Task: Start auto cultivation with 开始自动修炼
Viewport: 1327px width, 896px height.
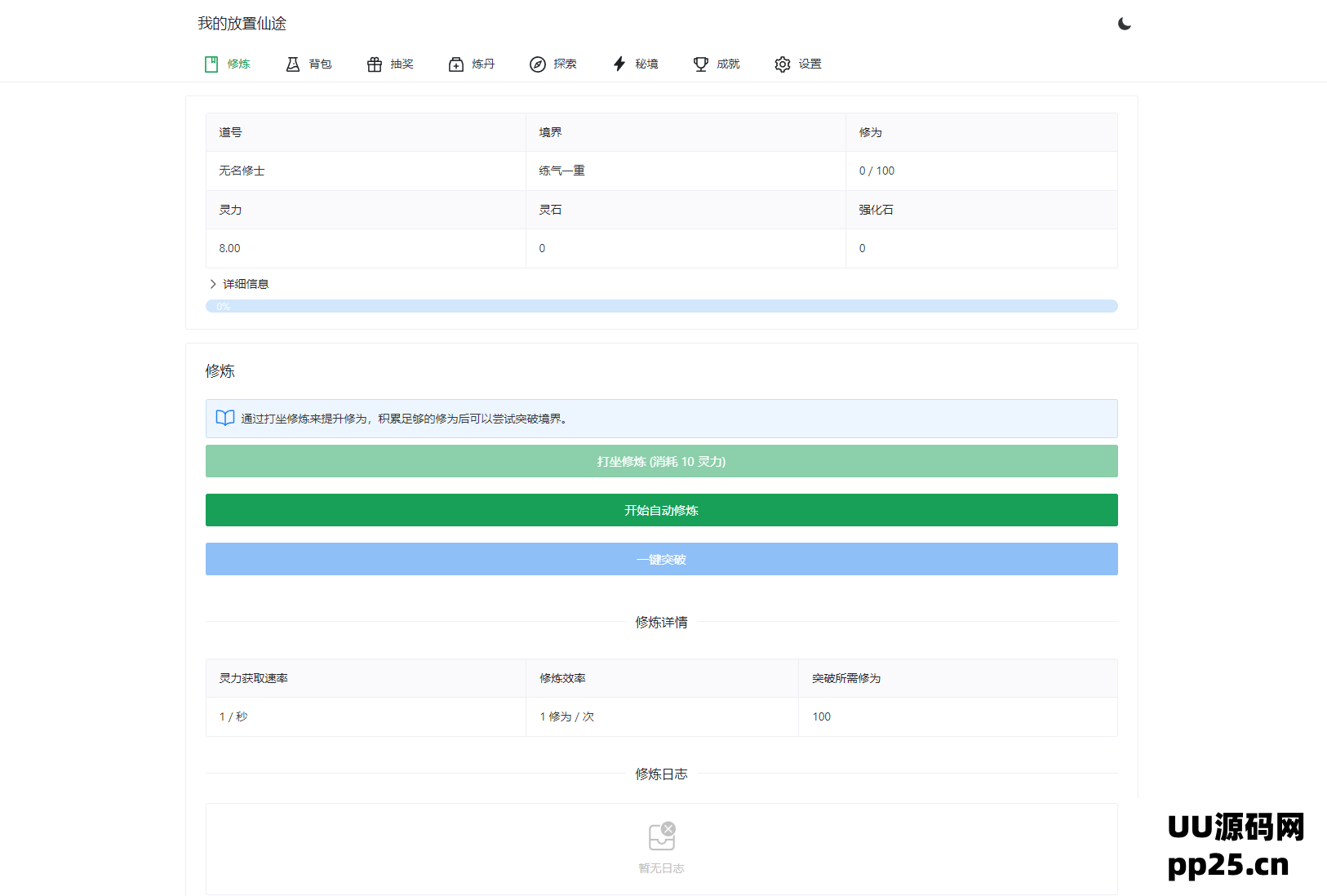Action: [x=661, y=510]
